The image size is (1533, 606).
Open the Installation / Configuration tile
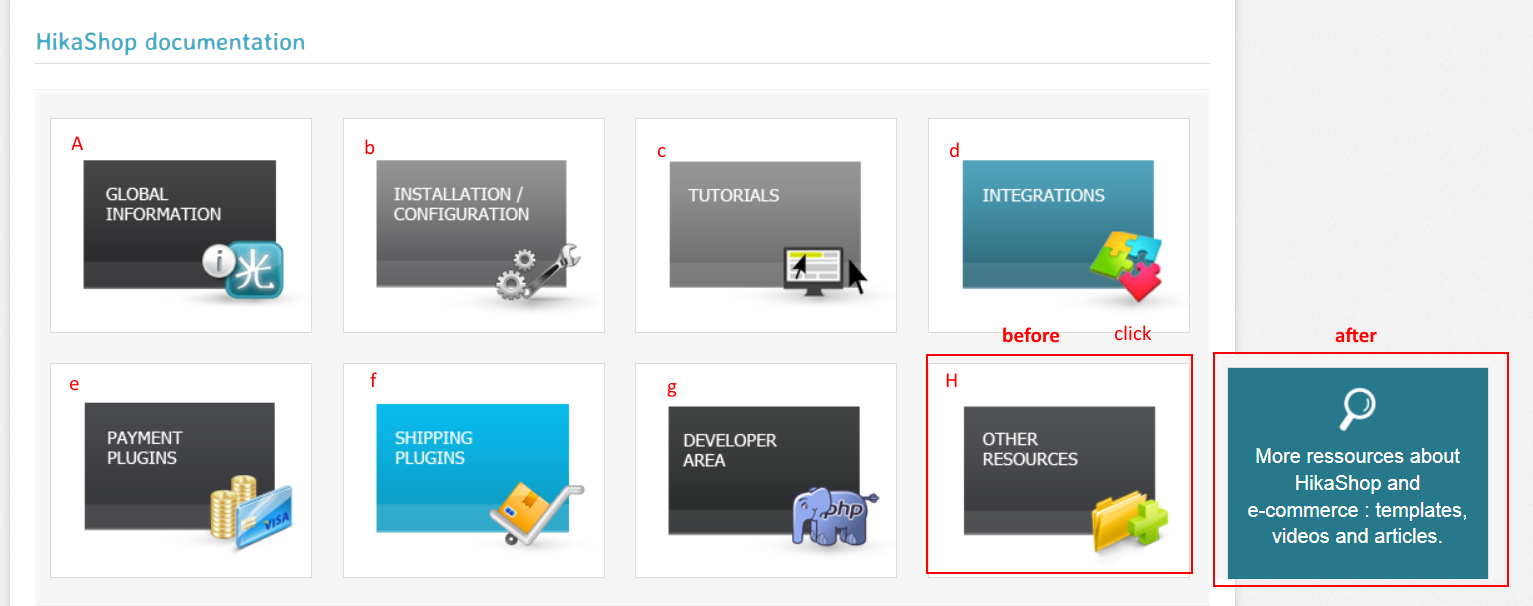pyautogui.click(x=474, y=225)
